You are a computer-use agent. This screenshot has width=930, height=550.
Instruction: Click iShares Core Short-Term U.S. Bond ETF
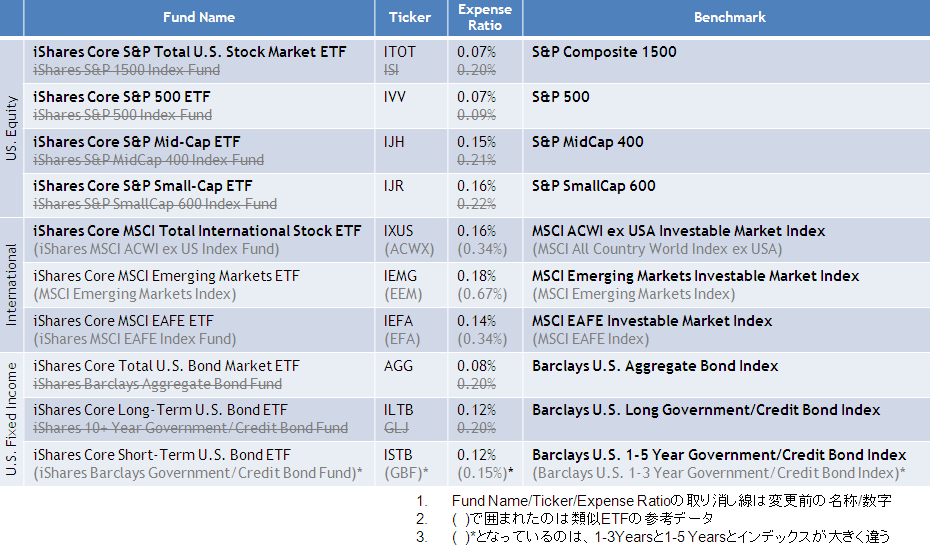161,455
